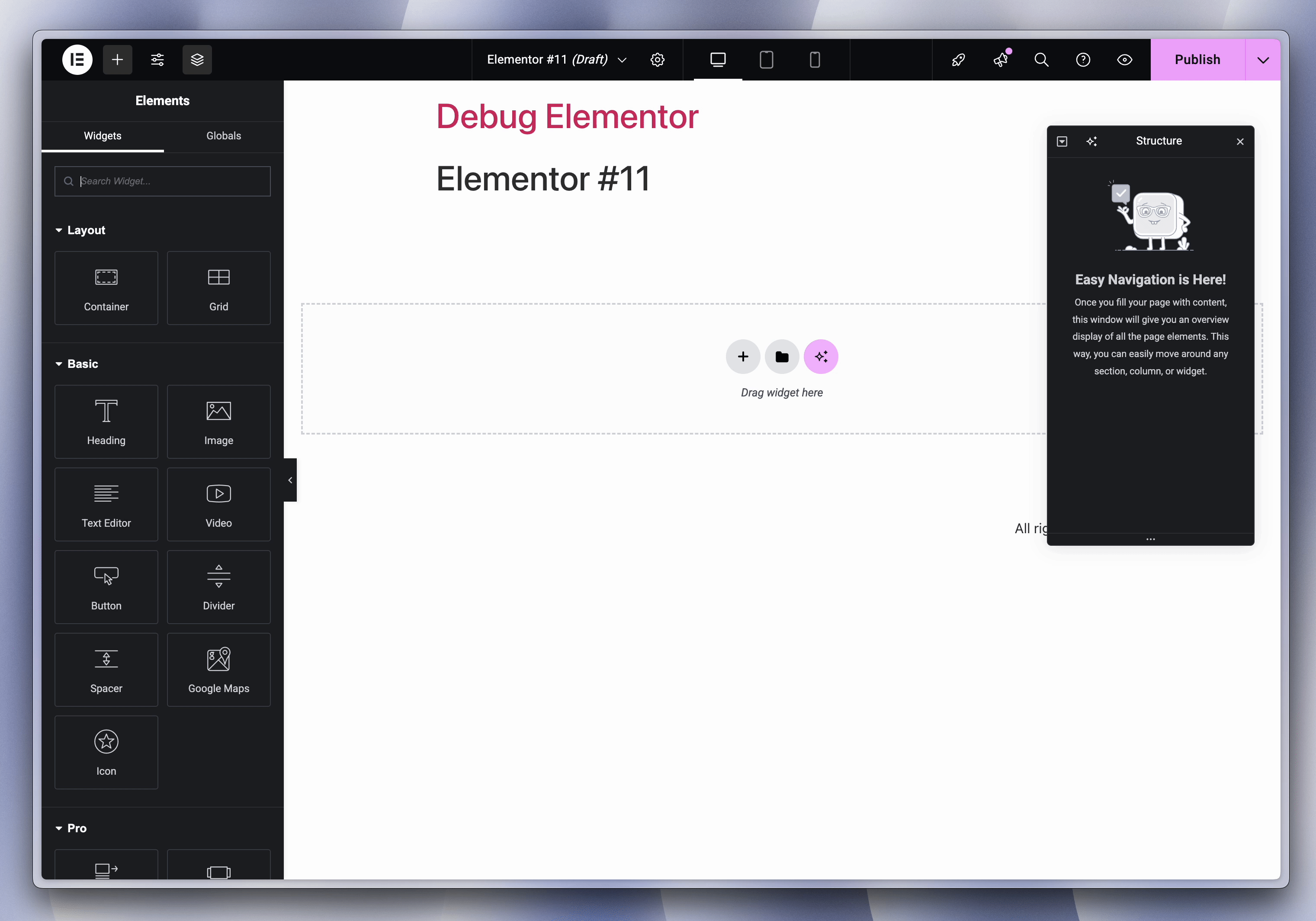Viewport: 1316px width, 921px height.
Task: Switch to the Widgets tab
Action: point(103,136)
